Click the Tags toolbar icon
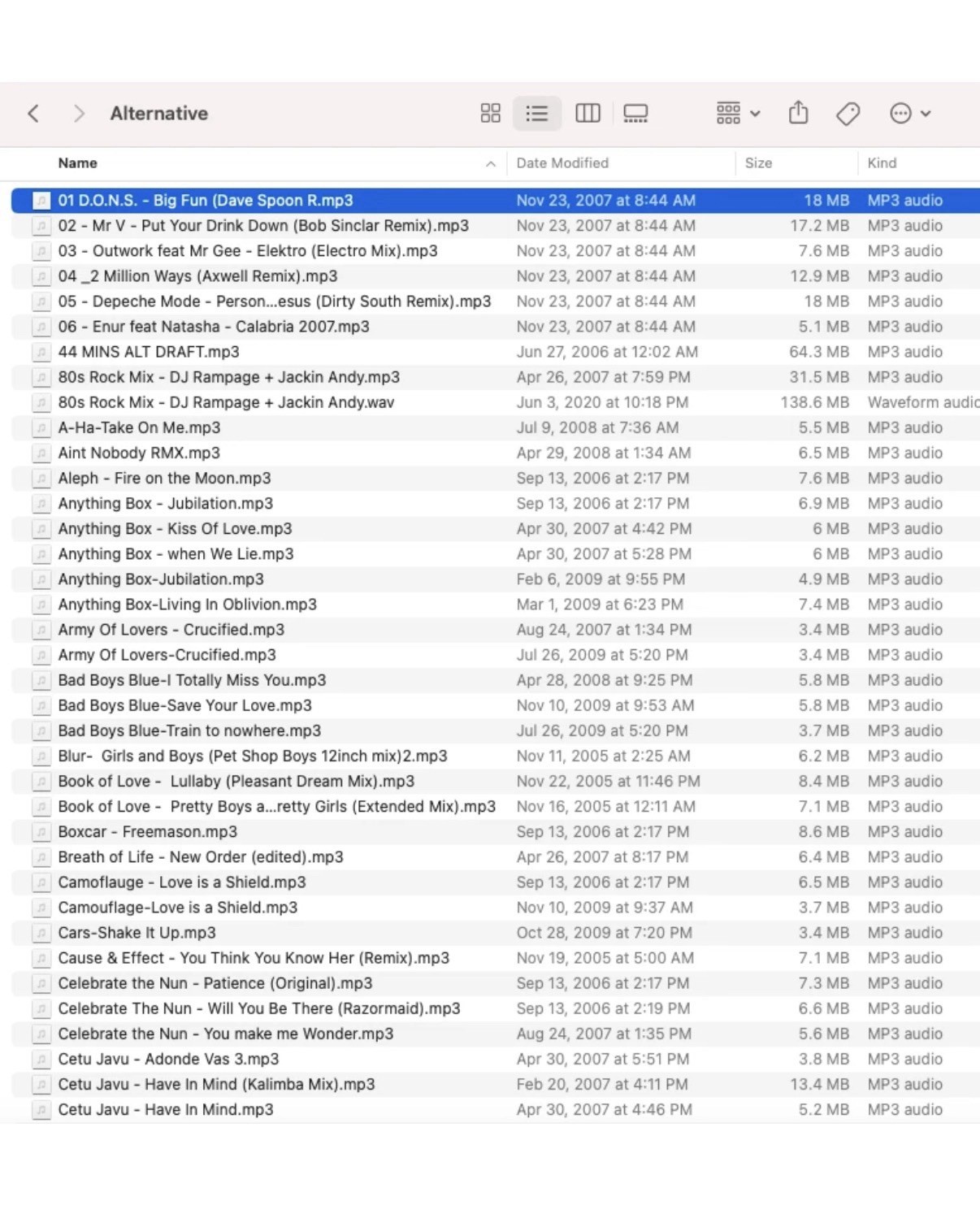Screen dimensions: 980x1205 coord(848,114)
